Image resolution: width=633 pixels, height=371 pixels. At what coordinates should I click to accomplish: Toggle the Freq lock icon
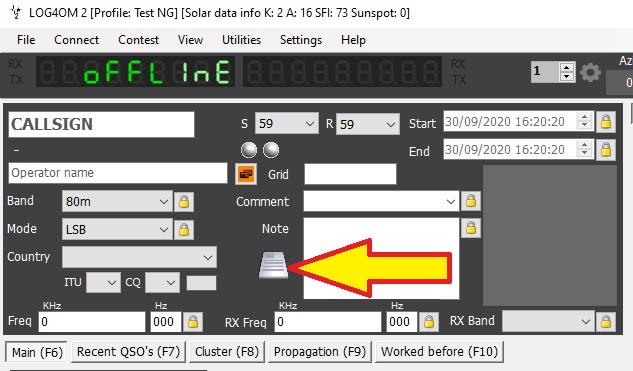coord(193,322)
